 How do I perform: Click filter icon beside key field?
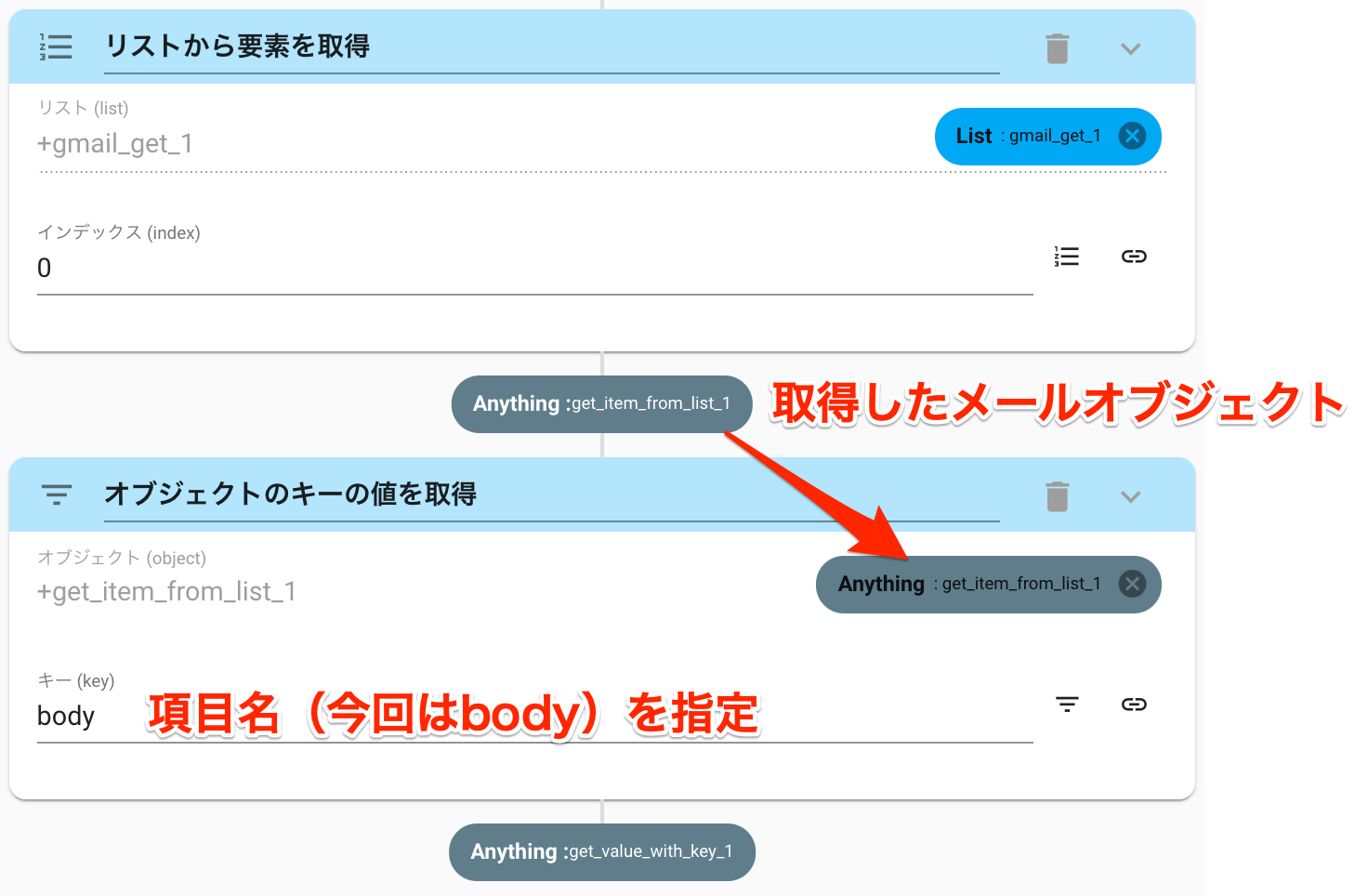point(1067,705)
